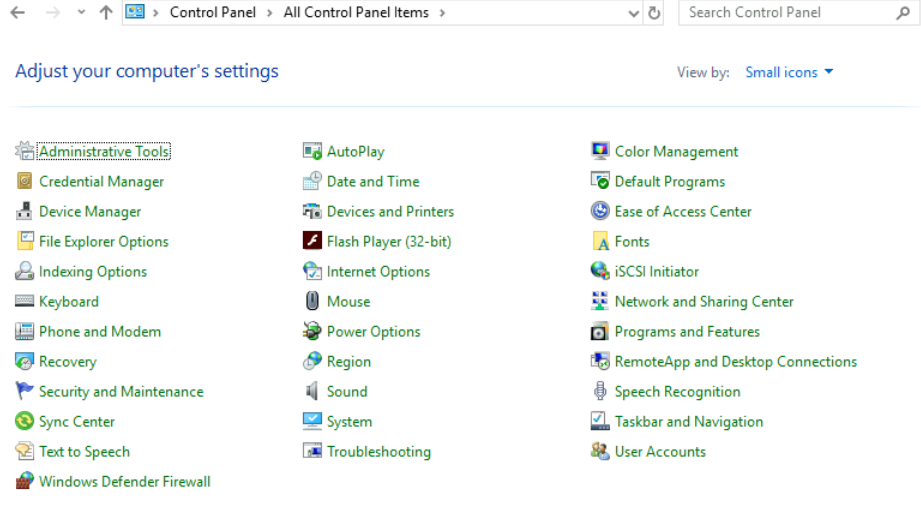Open the Network and Sharing Center link

coord(704,302)
